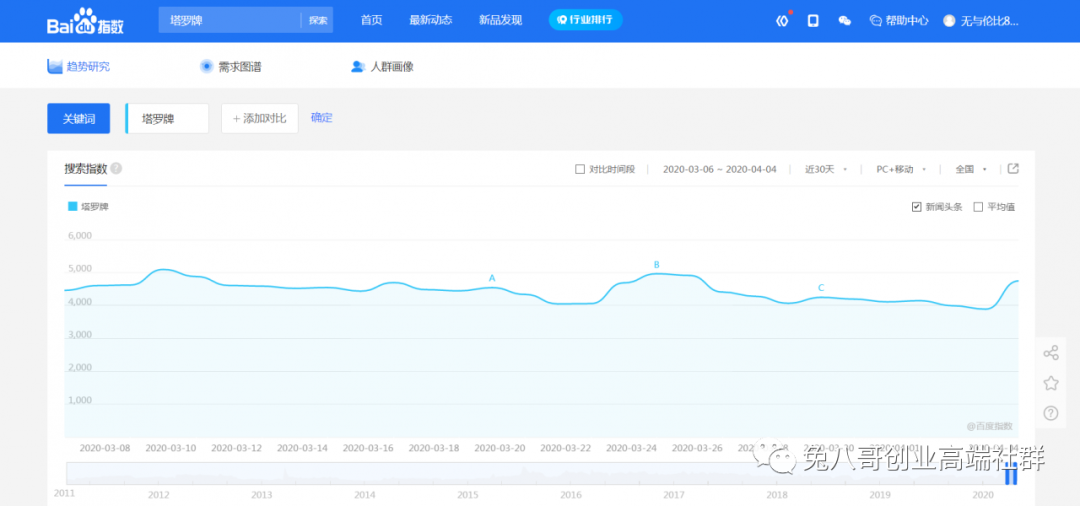Uncheck the 新闻头条 checkbox

916,207
